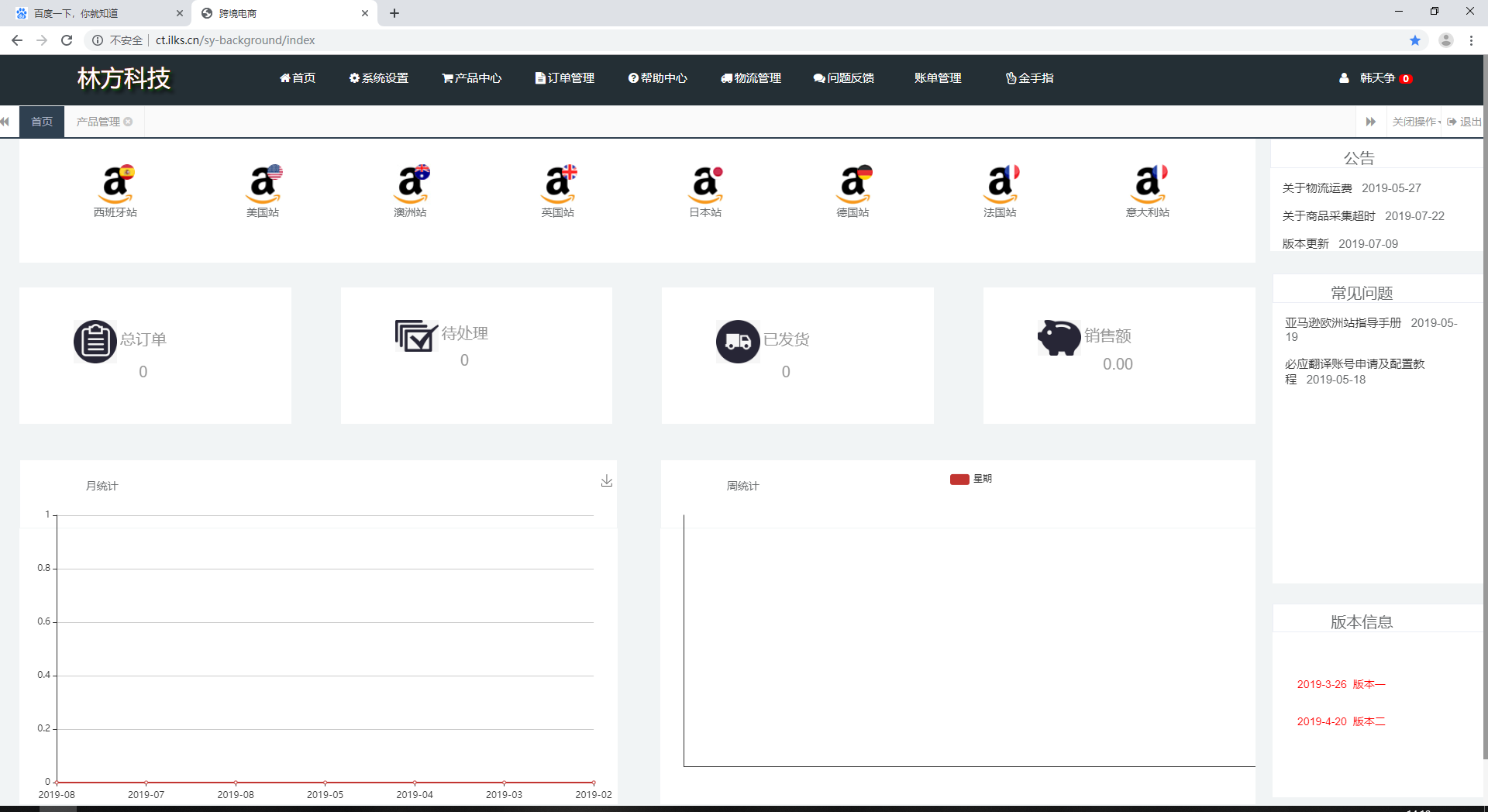Close the 产品管理 tab
The width and height of the screenshot is (1488, 812).
click(x=128, y=122)
